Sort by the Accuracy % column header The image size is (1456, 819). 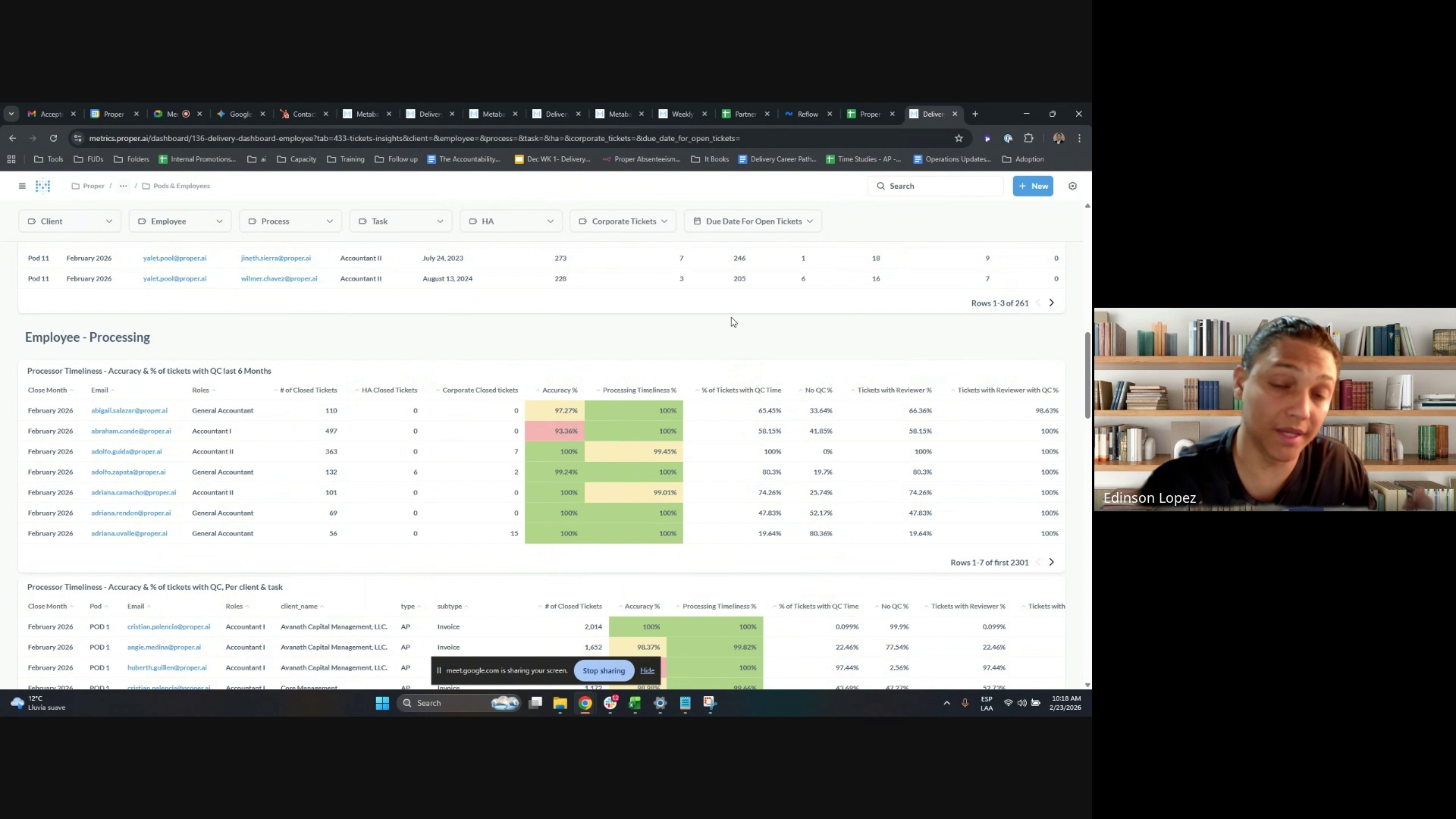560,390
